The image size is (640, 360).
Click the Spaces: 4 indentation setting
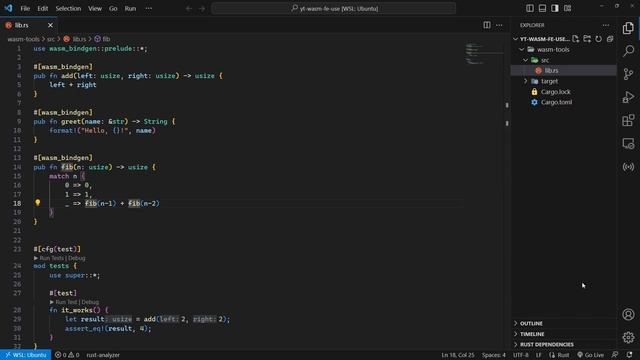click(493, 355)
